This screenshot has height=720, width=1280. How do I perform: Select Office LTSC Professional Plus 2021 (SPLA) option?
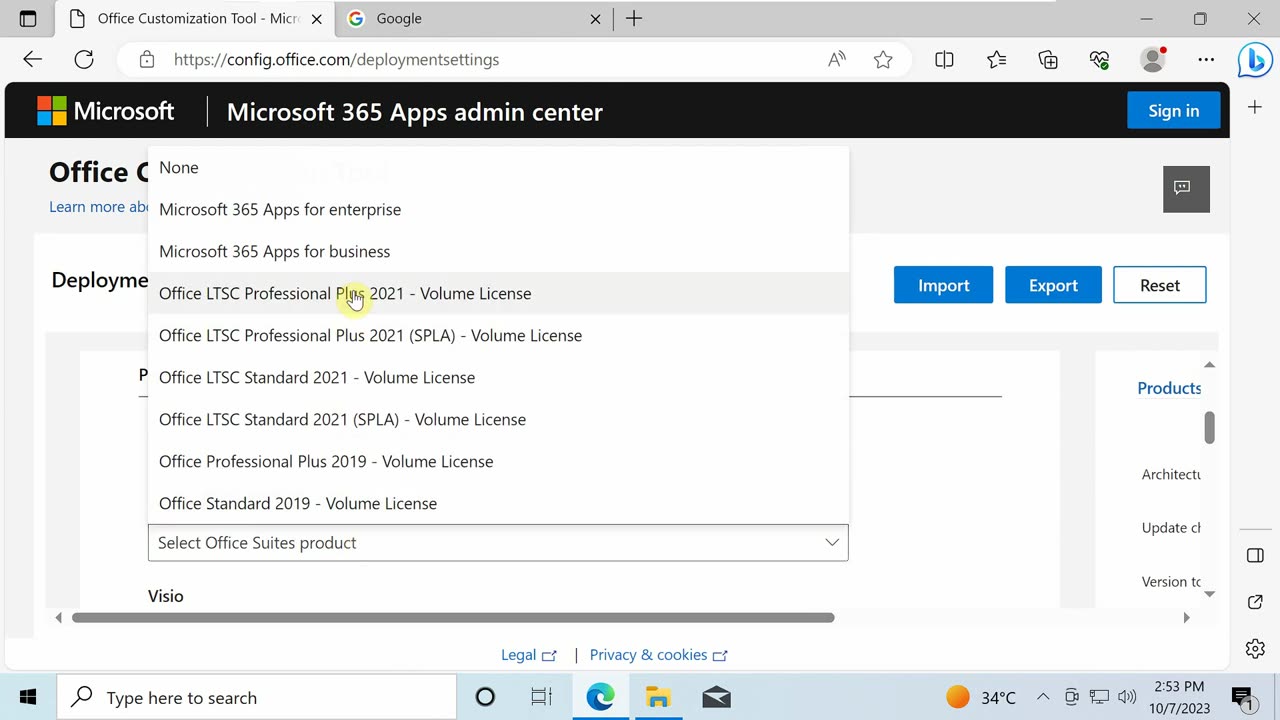coord(498,335)
